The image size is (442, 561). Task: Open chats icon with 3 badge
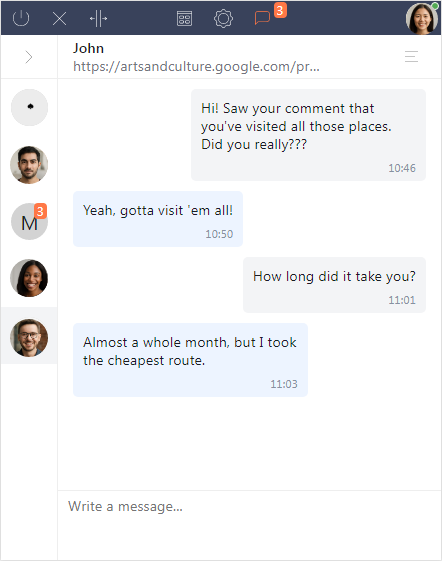262,18
